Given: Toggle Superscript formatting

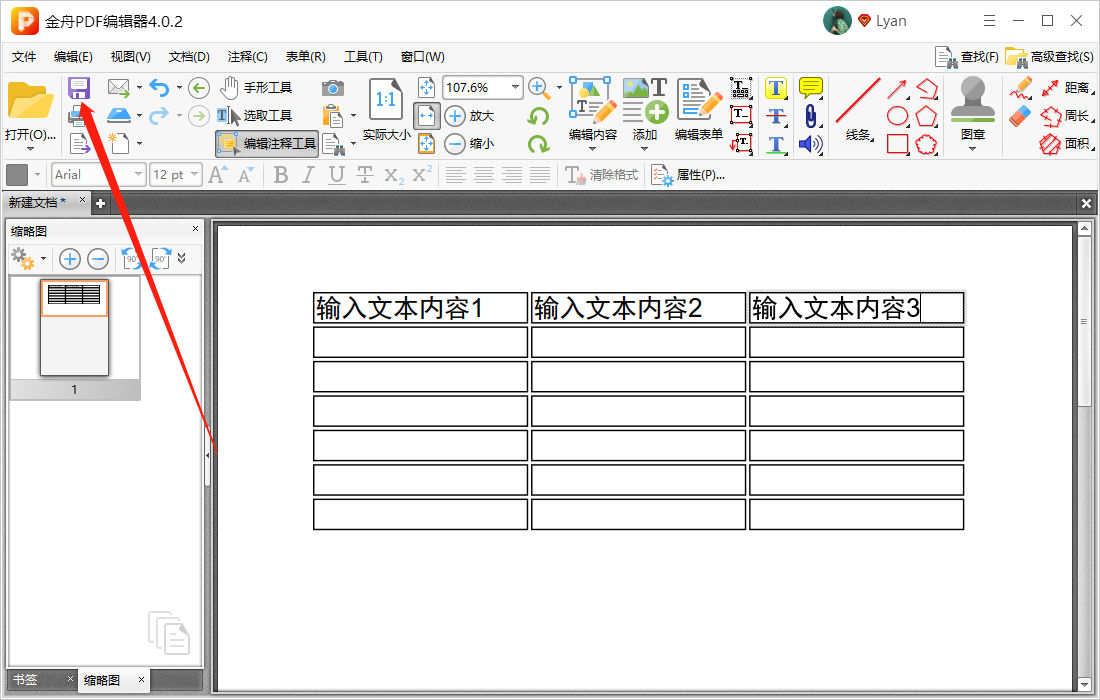Looking at the screenshot, I should 422,174.
